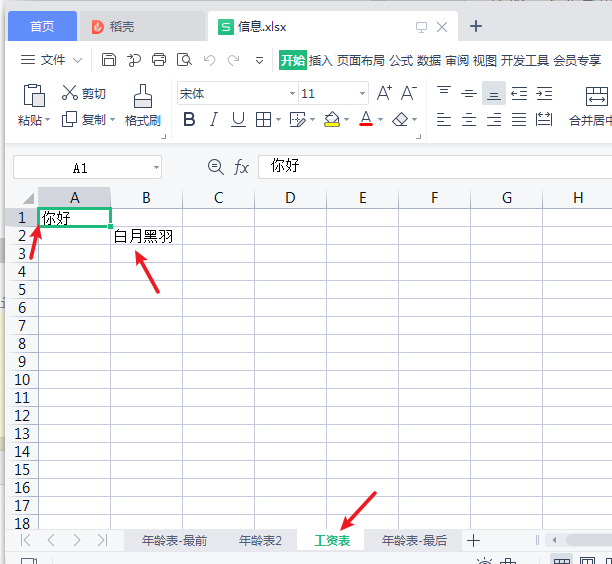Select cell B2 containing 白月黑羽
This screenshot has height=564, width=612.
pos(146,236)
